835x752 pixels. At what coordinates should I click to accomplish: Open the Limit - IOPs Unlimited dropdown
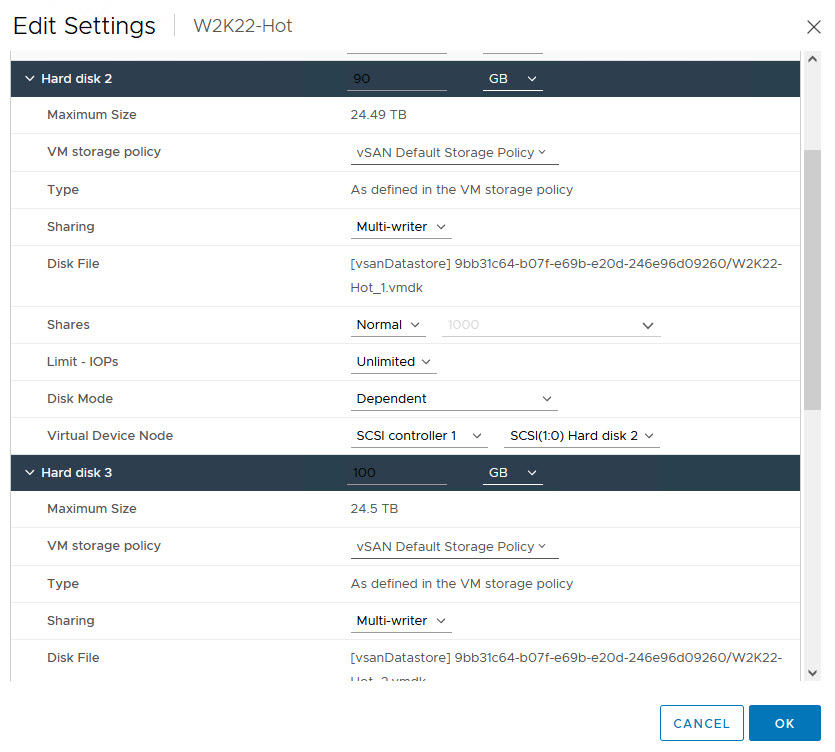point(393,362)
